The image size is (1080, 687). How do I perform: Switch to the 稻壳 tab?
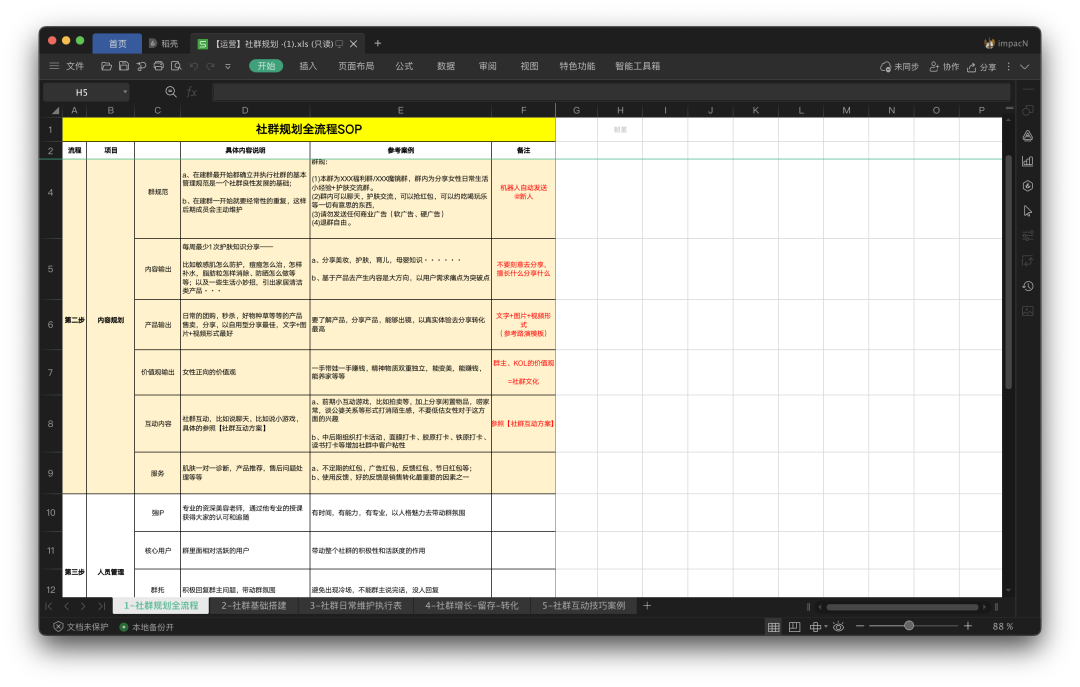[164, 43]
